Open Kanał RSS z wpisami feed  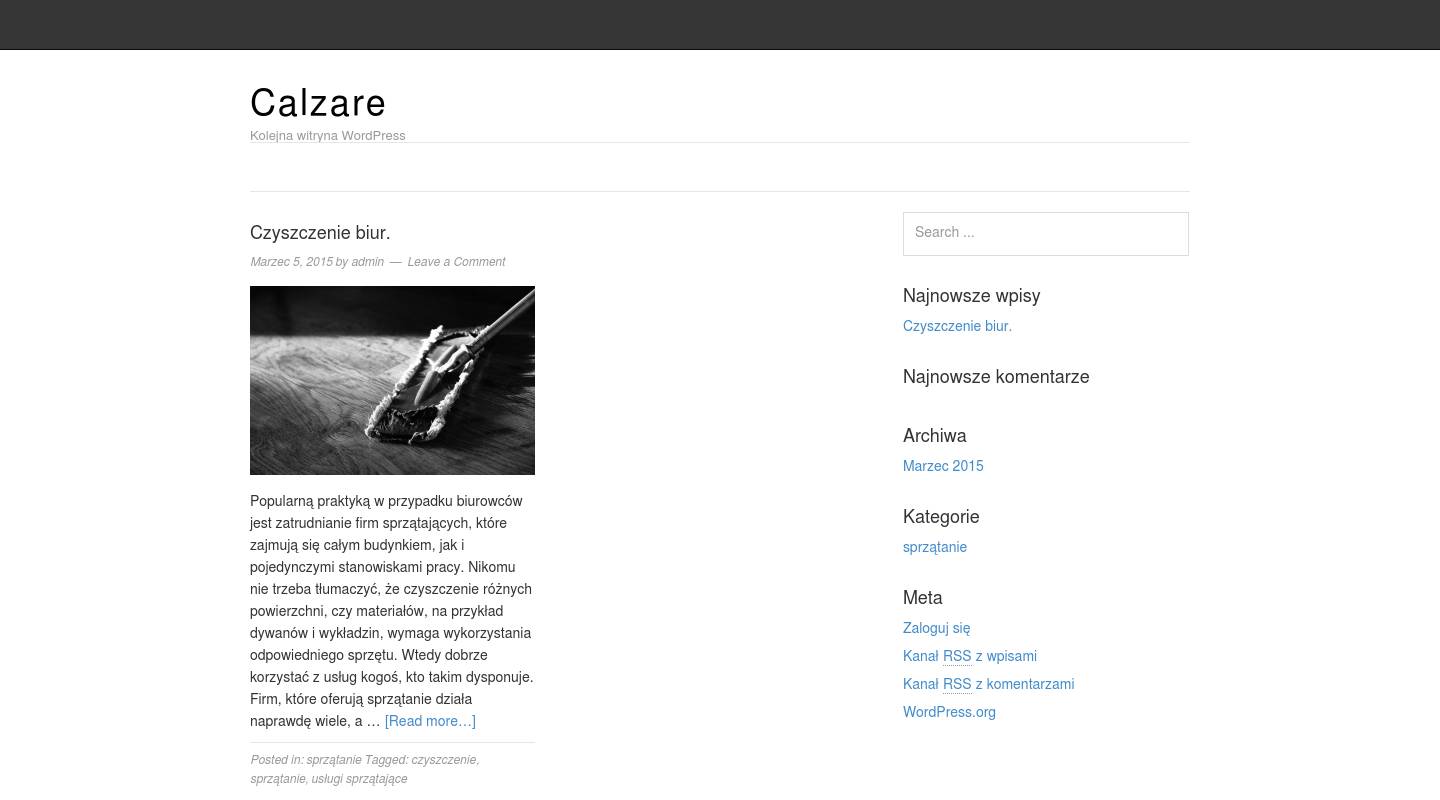click(970, 656)
